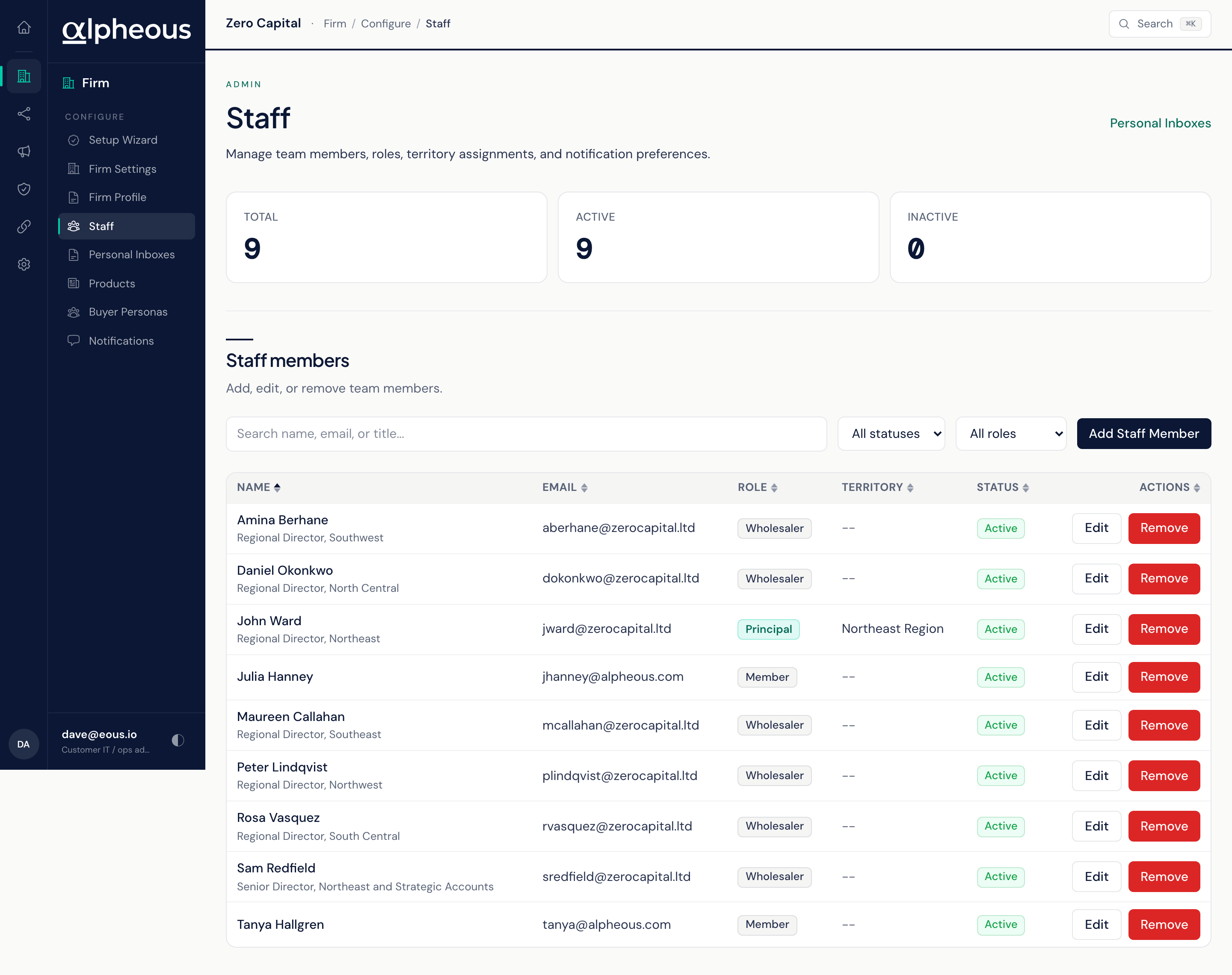This screenshot has width=1232, height=975.
Task: Click the search magnifier icon
Action: click(x=1123, y=24)
